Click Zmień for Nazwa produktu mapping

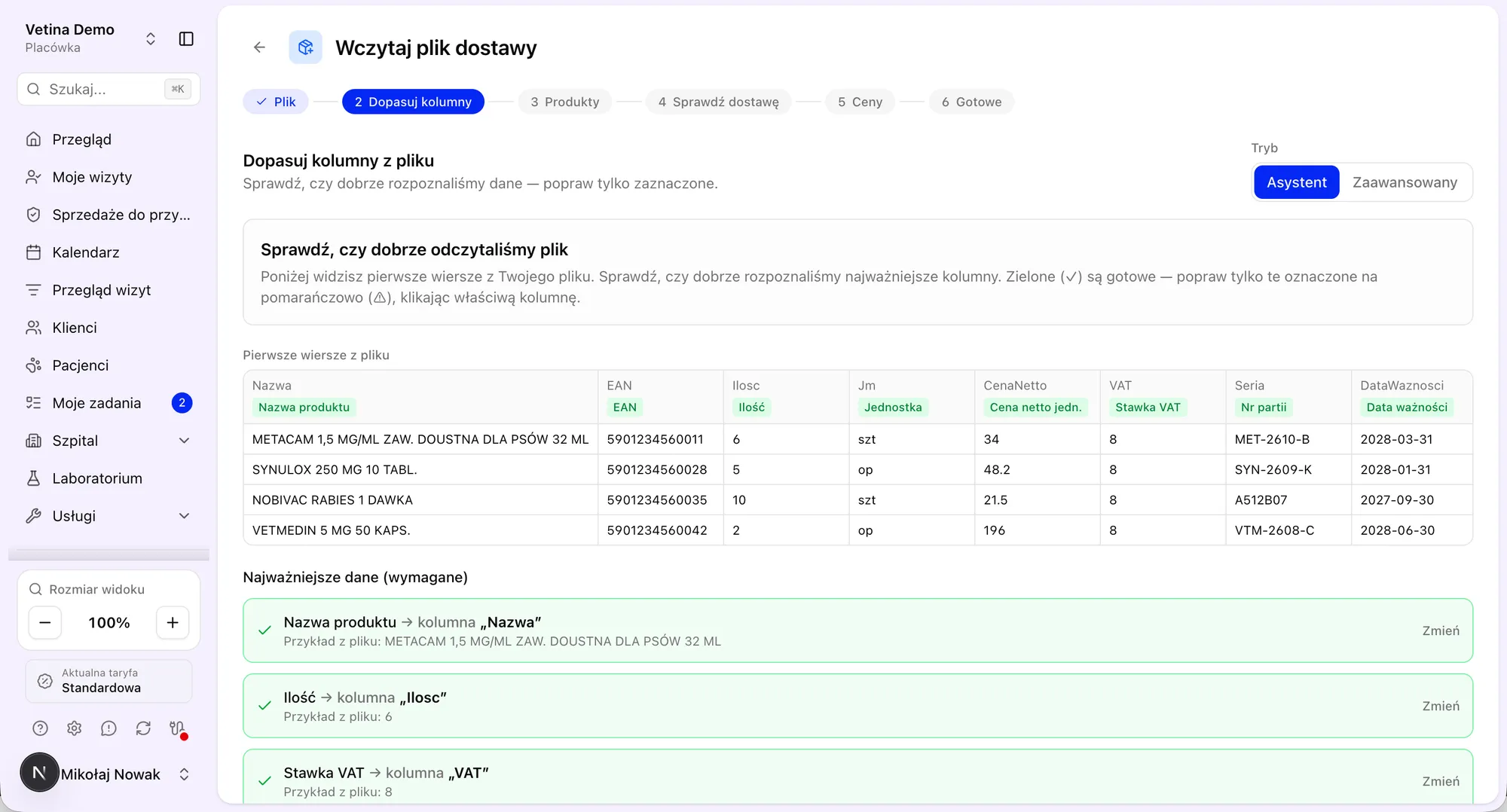click(1440, 630)
